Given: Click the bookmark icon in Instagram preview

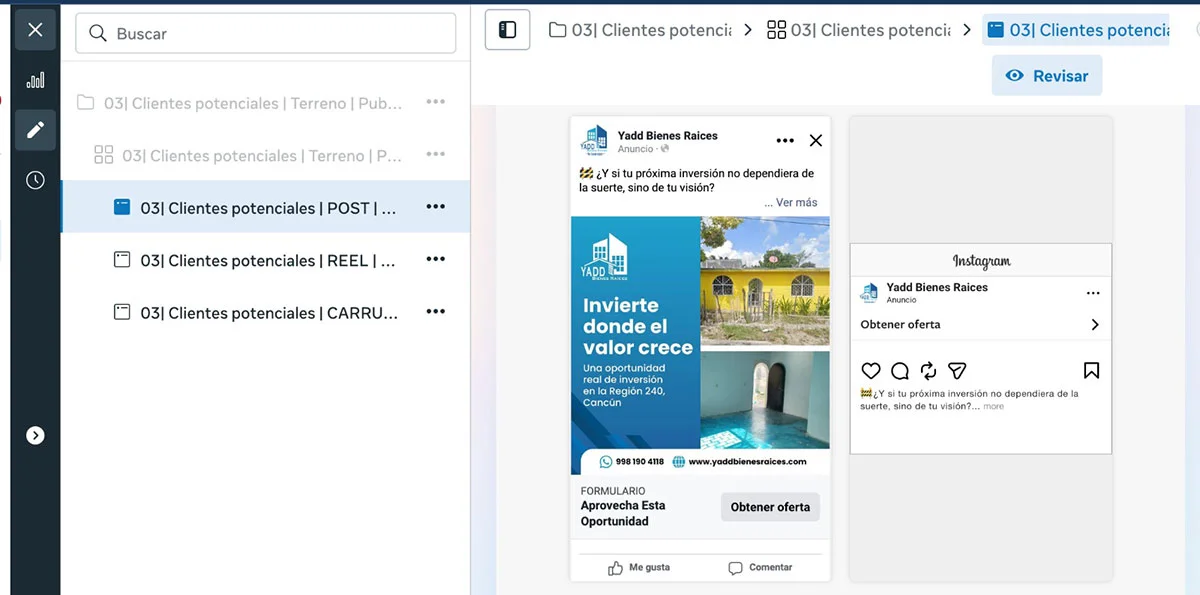Looking at the screenshot, I should (x=1091, y=371).
